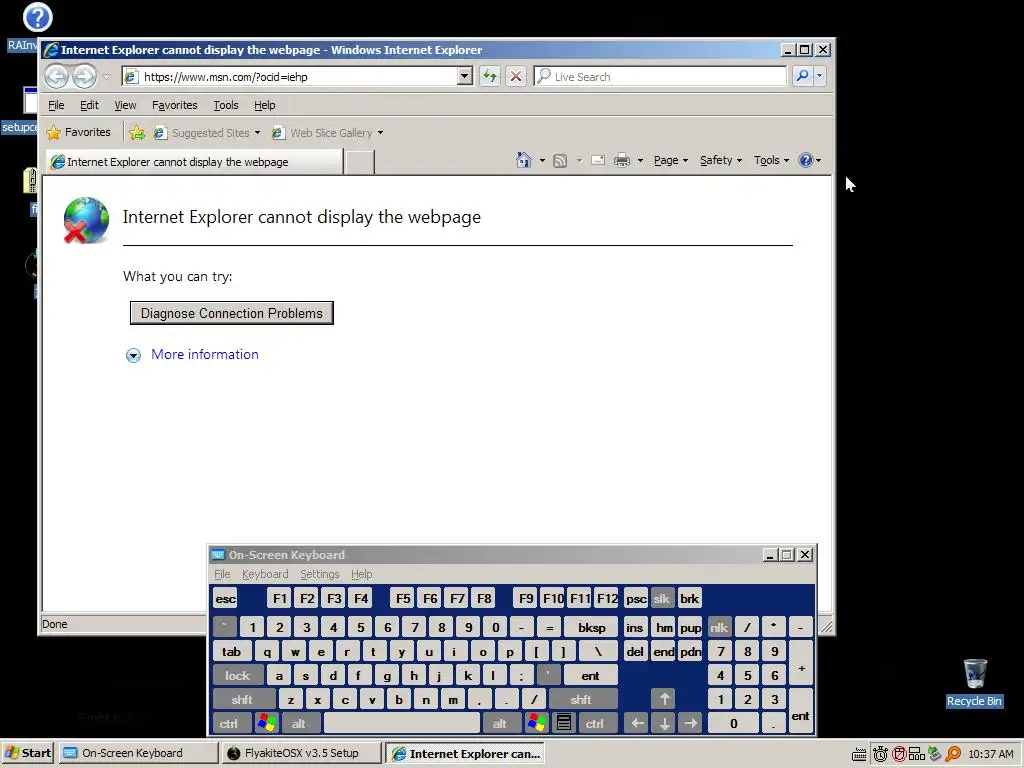Toggle the left shft key
This screenshot has width=1024, height=768.
pyautogui.click(x=242, y=699)
